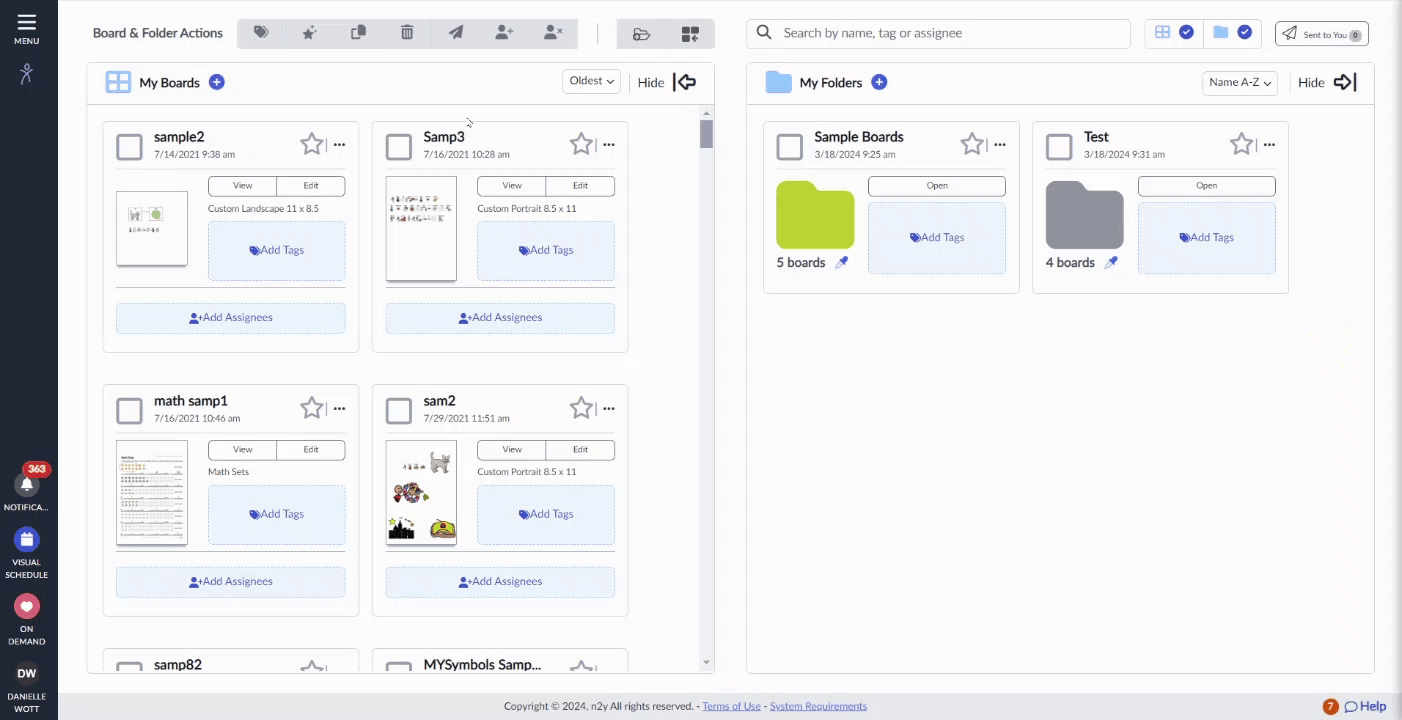The height and width of the screenshot is (720, 1402).
Task: Toggle the boards view filter near search
Action: point(1173,33)
